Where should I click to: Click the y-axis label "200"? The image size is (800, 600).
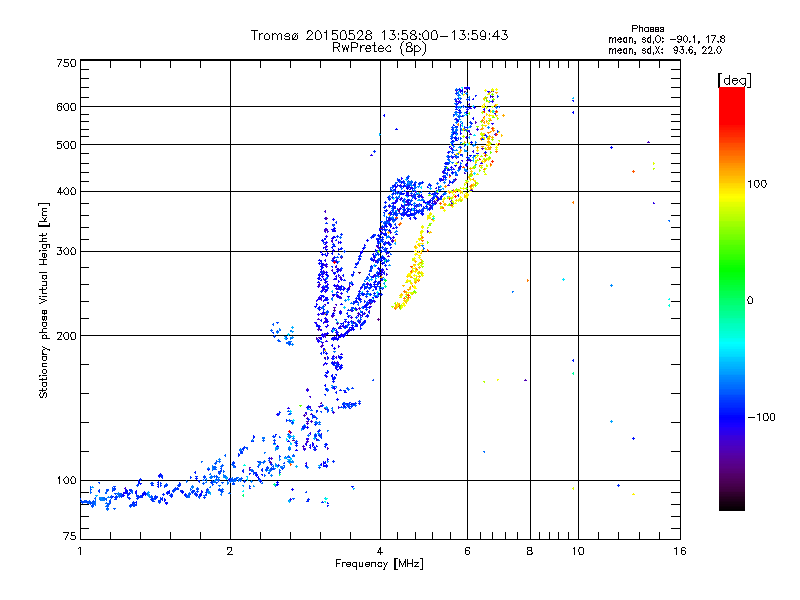tap(66, 336)
